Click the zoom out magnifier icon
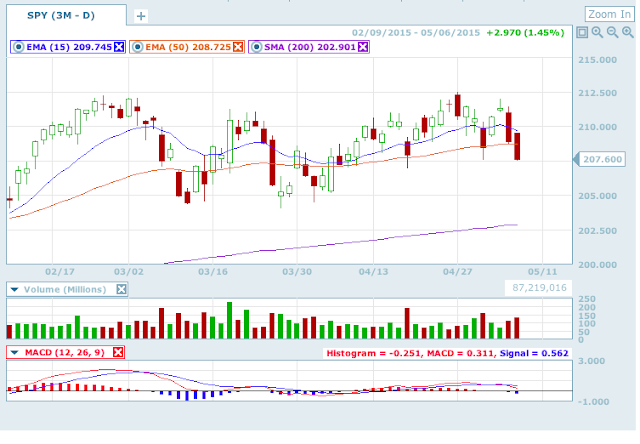 click(613, 32)
